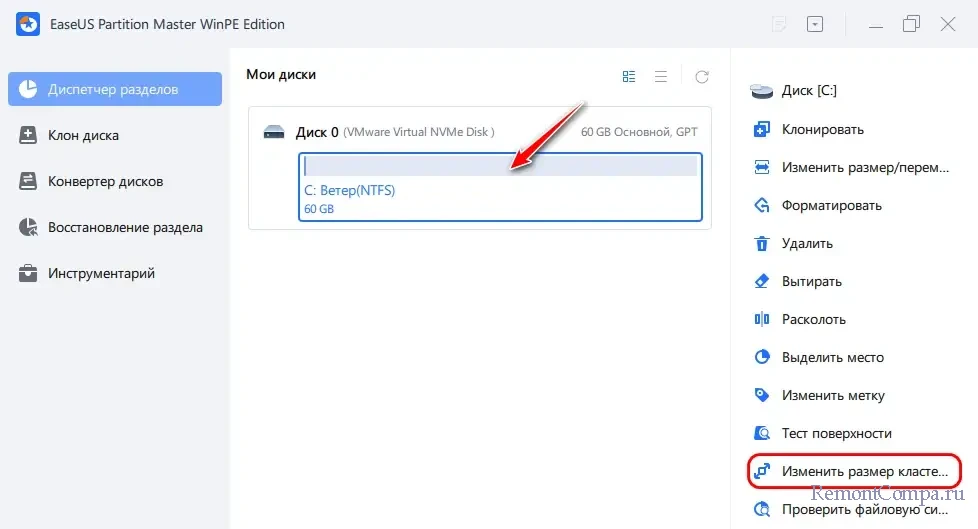The width and height of the screenshot is (978, 529).
Task: Click the '60 GB Основной, GPT' text
Action: [x=639, y=132]
